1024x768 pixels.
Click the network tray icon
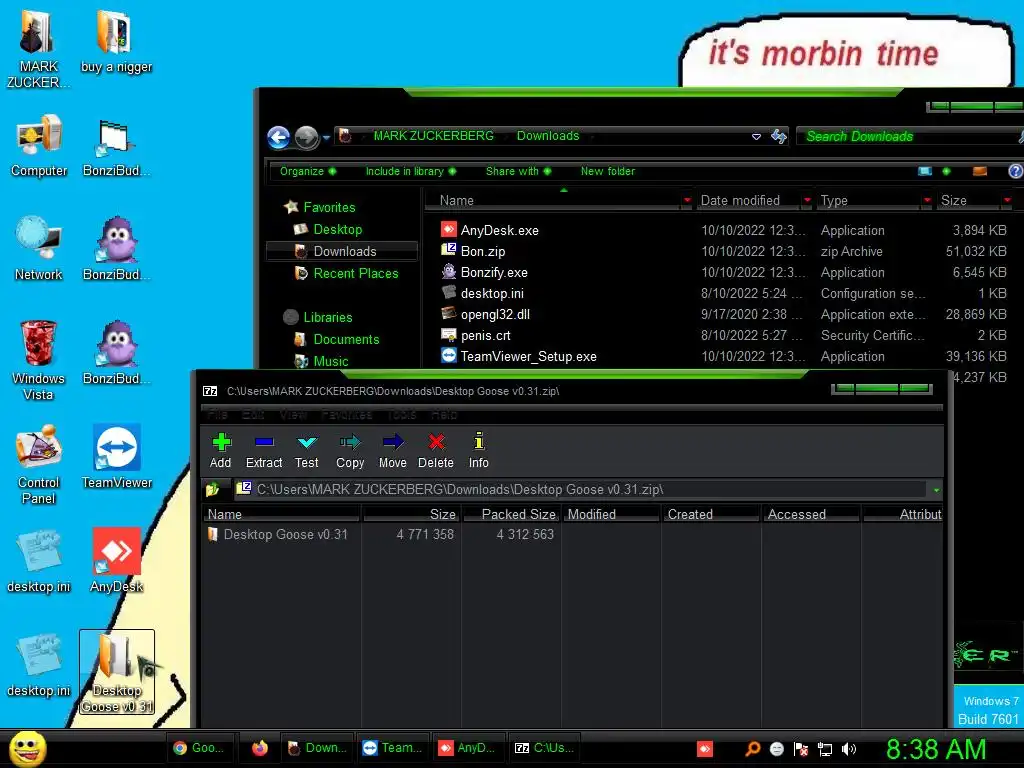click(x=825, y=749)
